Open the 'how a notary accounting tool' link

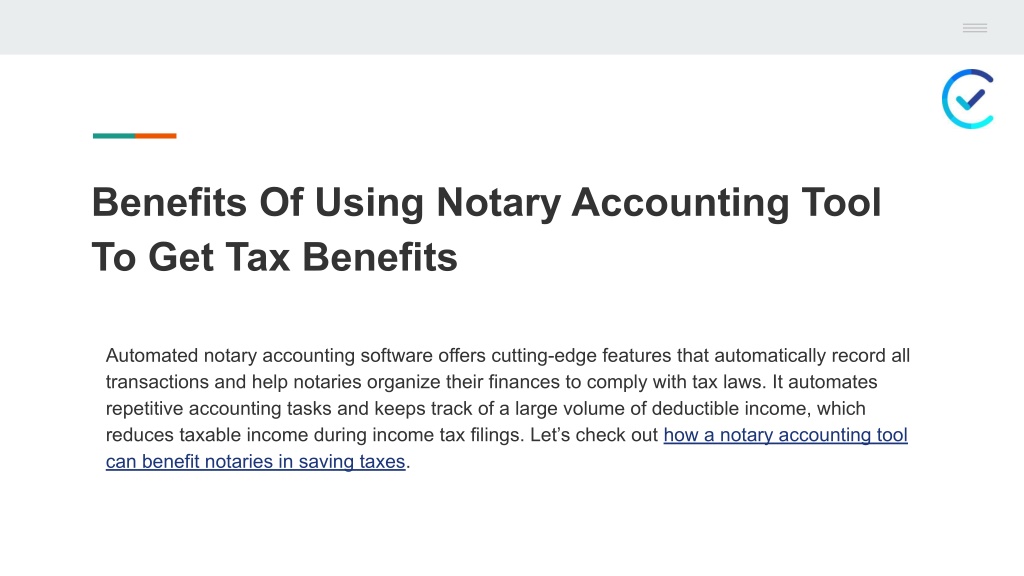coord(786,435)
